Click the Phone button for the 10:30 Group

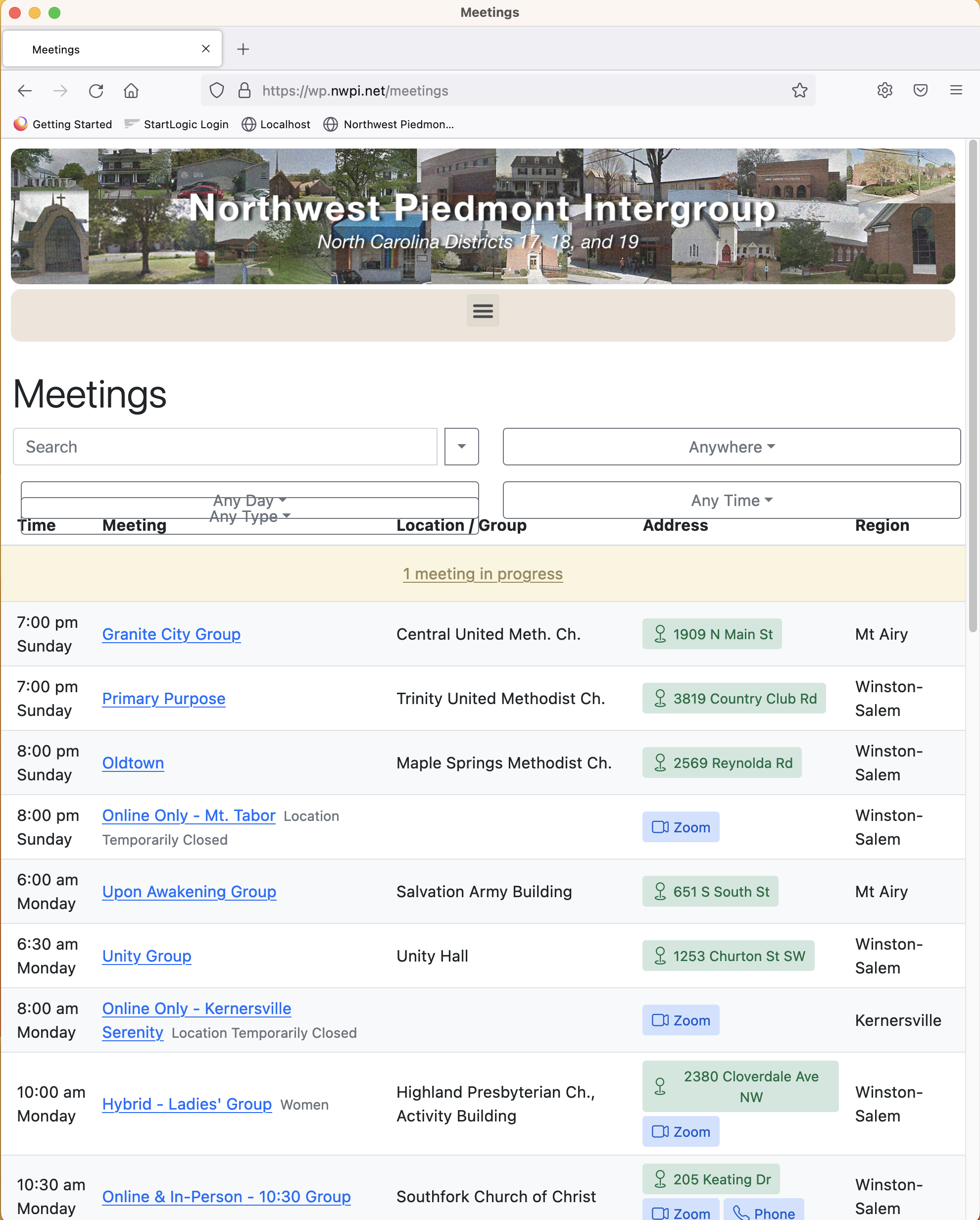tap(763, 1212)
